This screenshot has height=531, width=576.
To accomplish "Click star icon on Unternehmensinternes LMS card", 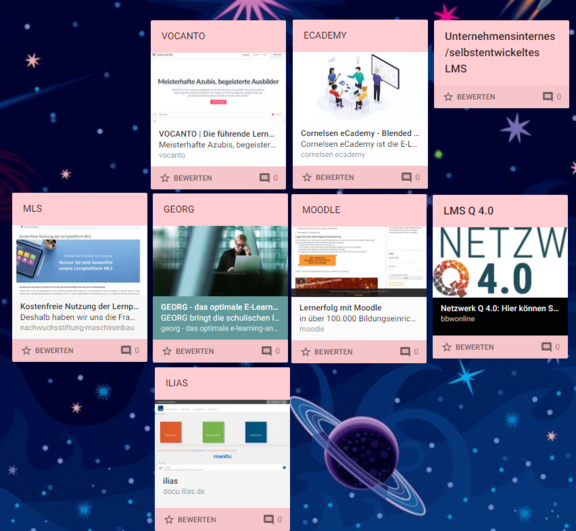I will click(448, 97).
